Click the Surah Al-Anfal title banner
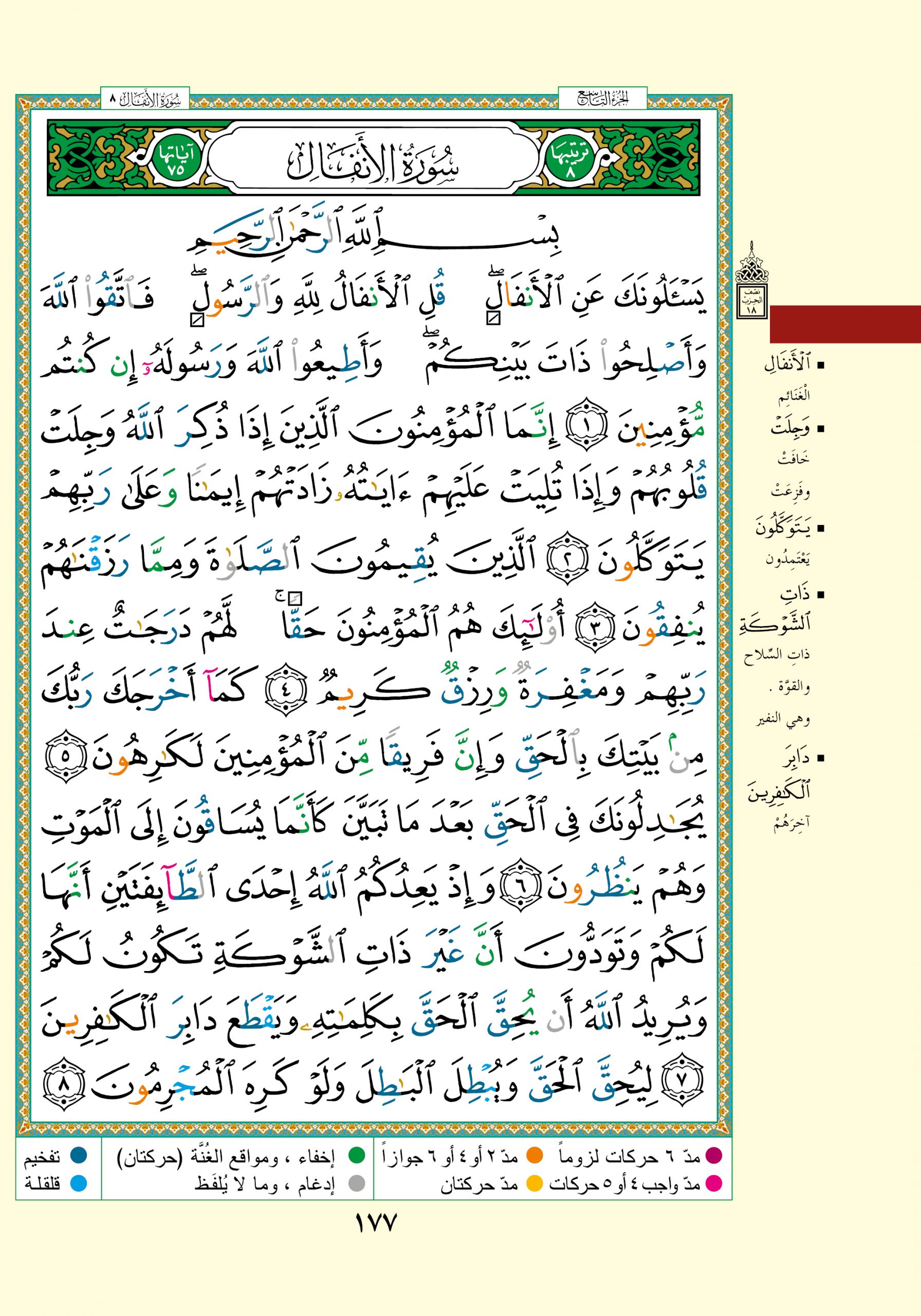 pos(373,159)
